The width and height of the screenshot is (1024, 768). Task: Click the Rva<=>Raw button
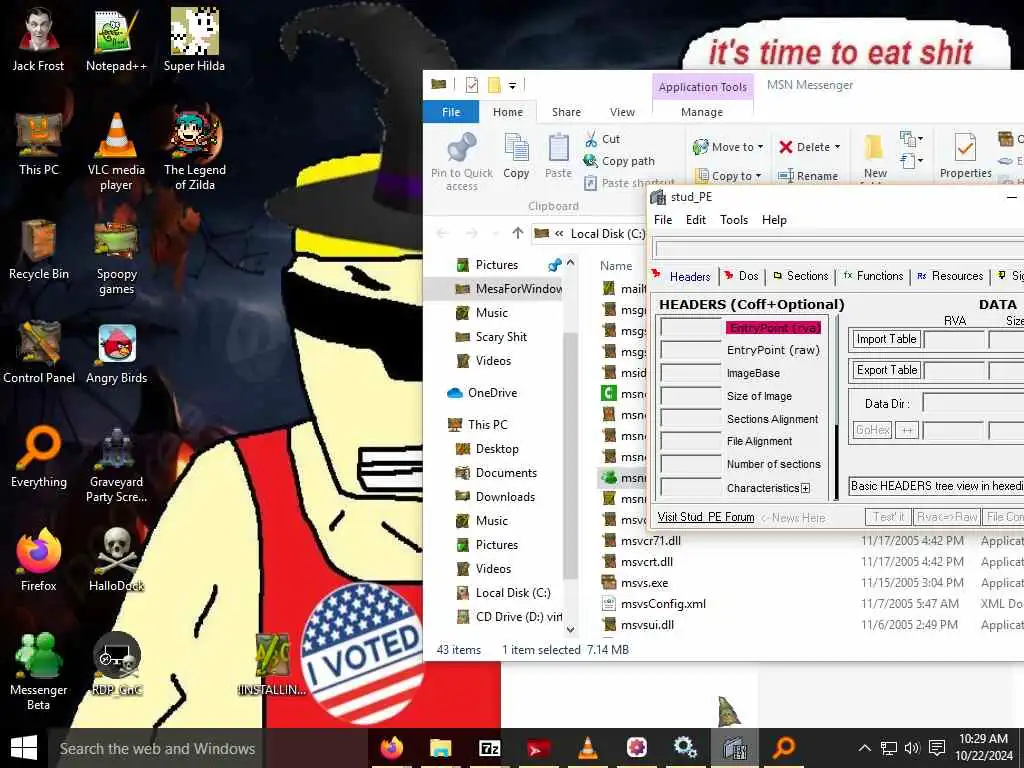point(946,517)
